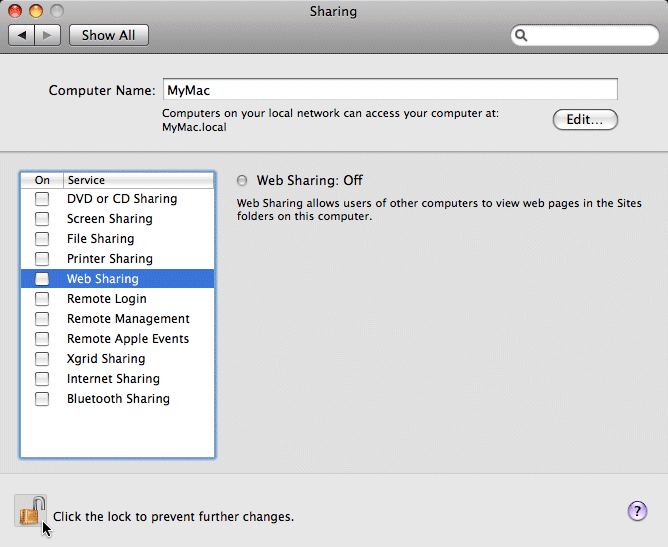The width and height of the screenshot is (668, 547).
Task: Toggle the Screen Sharing checkbox
Action: (42, 219)
